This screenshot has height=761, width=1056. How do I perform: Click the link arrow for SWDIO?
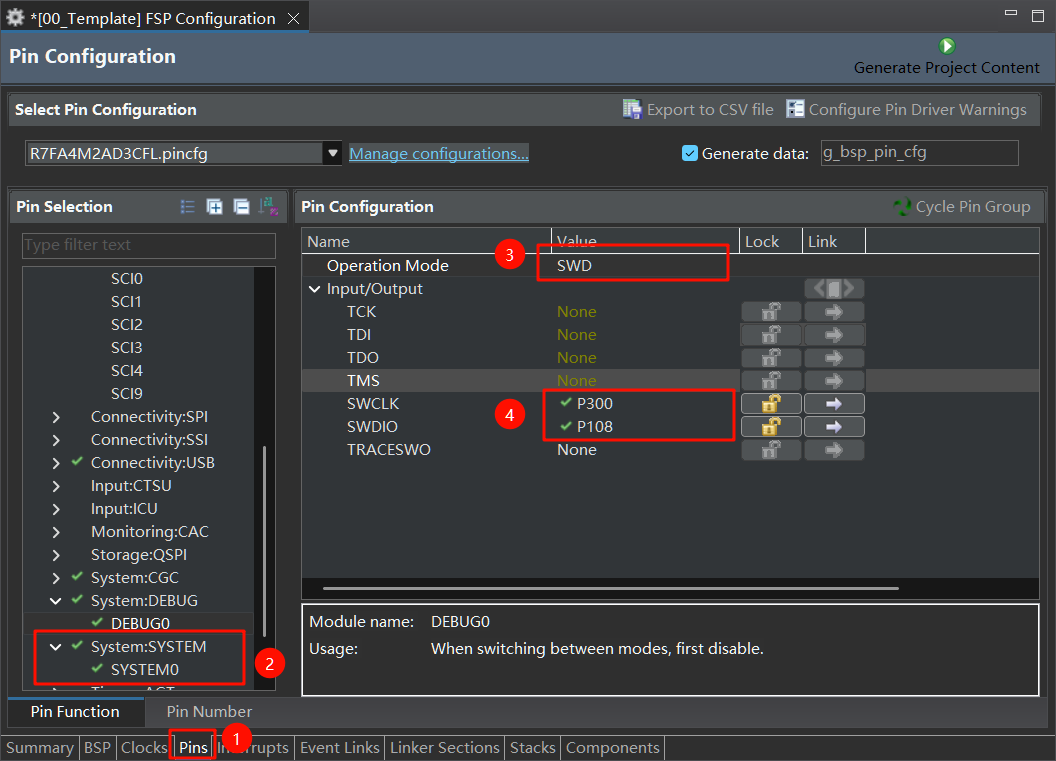834,426
